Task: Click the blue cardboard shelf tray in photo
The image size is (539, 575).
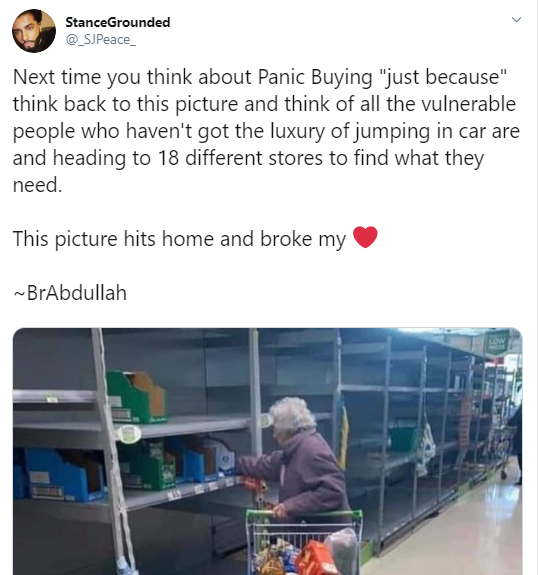Action: [63, 475]
